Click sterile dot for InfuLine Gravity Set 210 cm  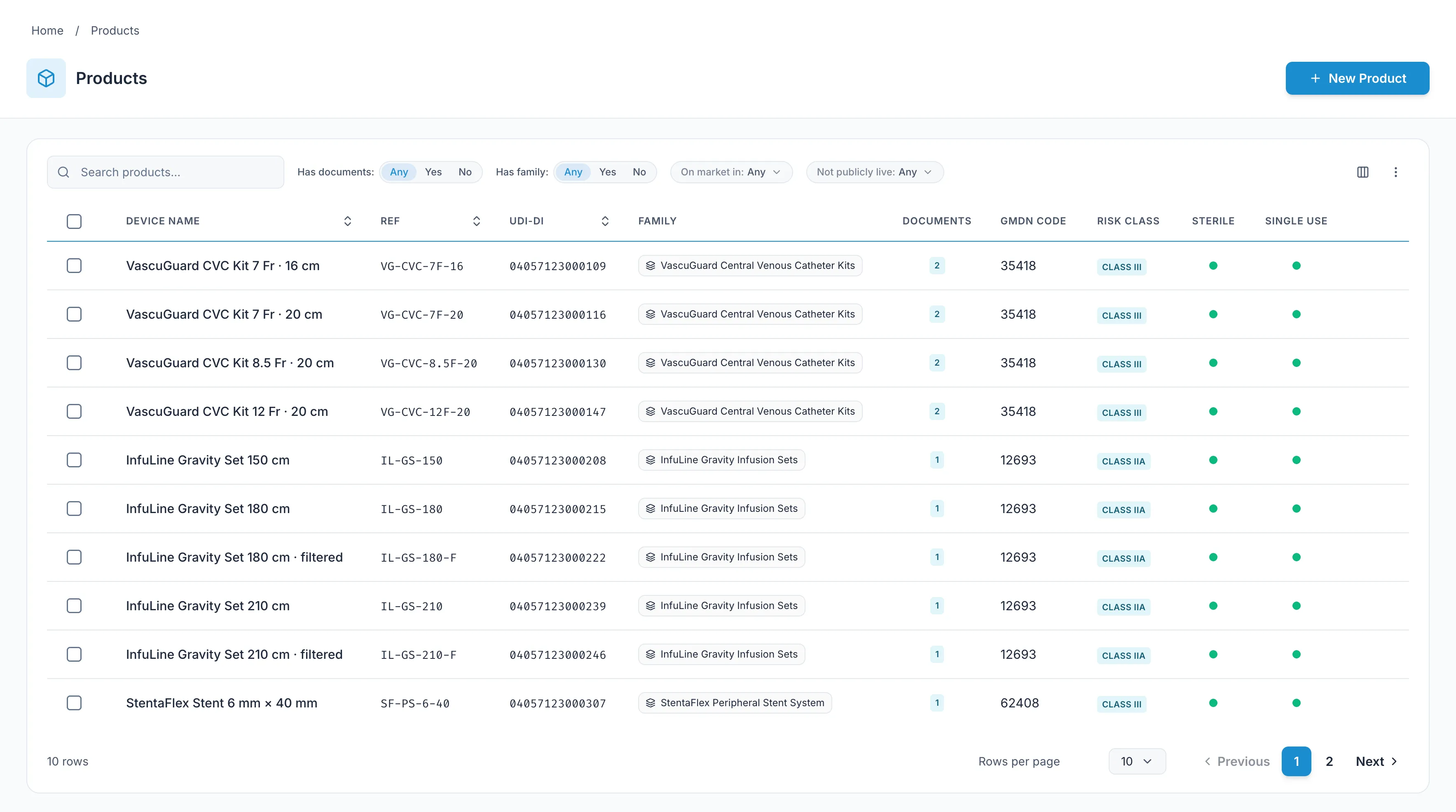[x=1213, y=606]
